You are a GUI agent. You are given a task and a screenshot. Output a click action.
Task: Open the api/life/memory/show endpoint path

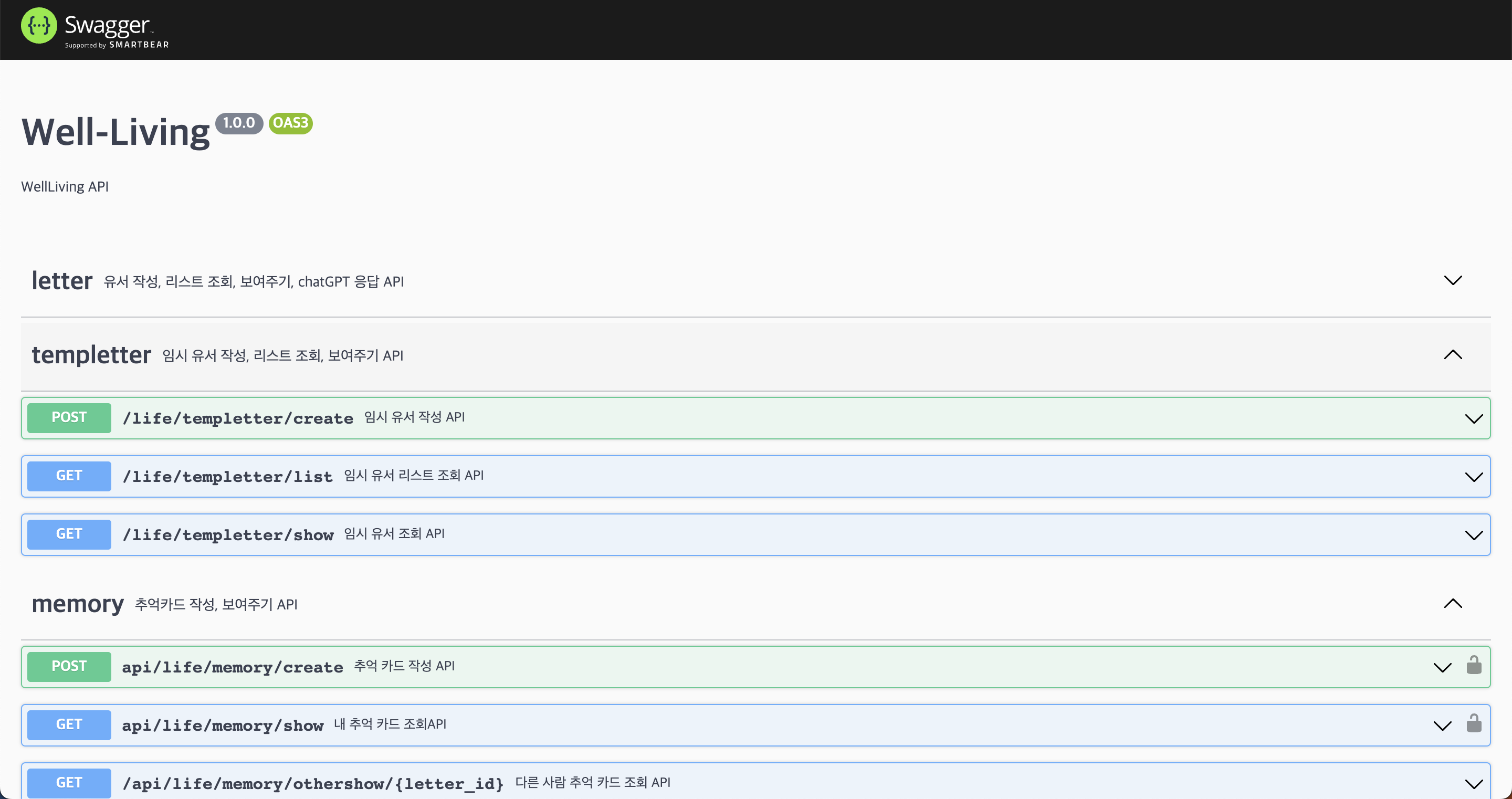(x=223, y=726)
